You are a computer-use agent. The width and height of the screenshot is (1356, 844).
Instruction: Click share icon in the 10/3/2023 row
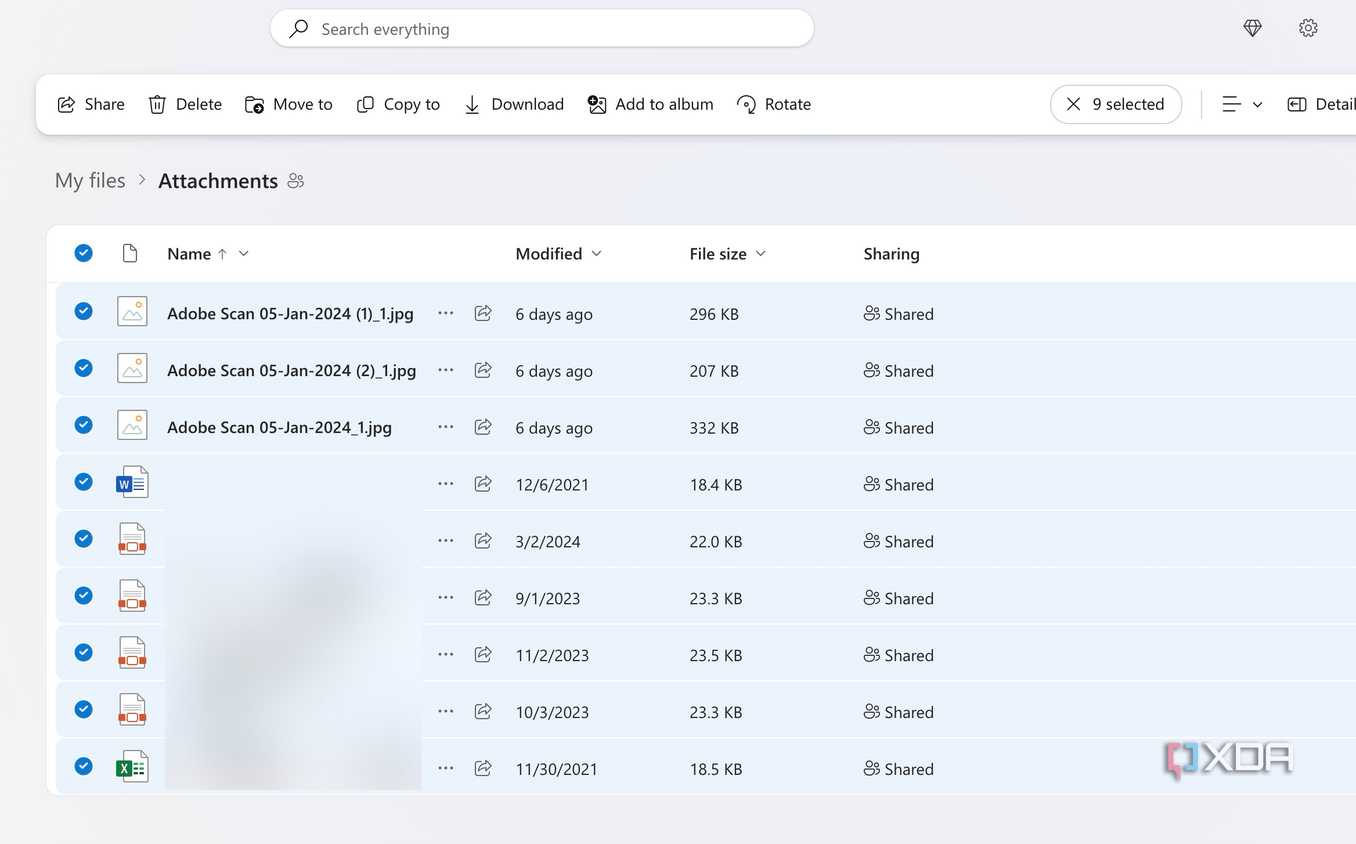pyautogui.click(x=483, y=712)
